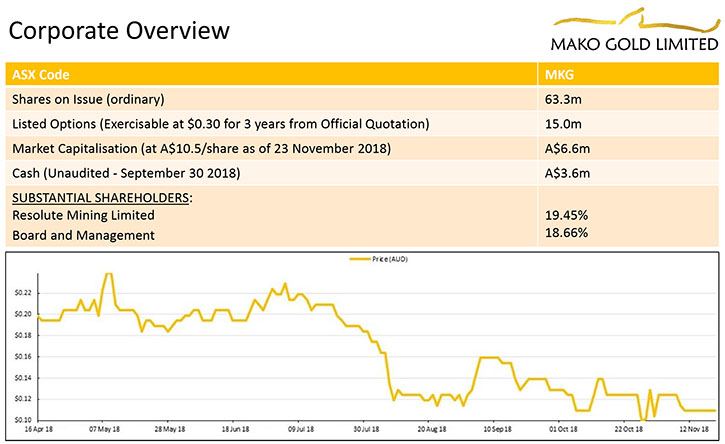The image size is (725, 444).
Task: Click the $0.22 y-axis label
Action: click(23, 293)
